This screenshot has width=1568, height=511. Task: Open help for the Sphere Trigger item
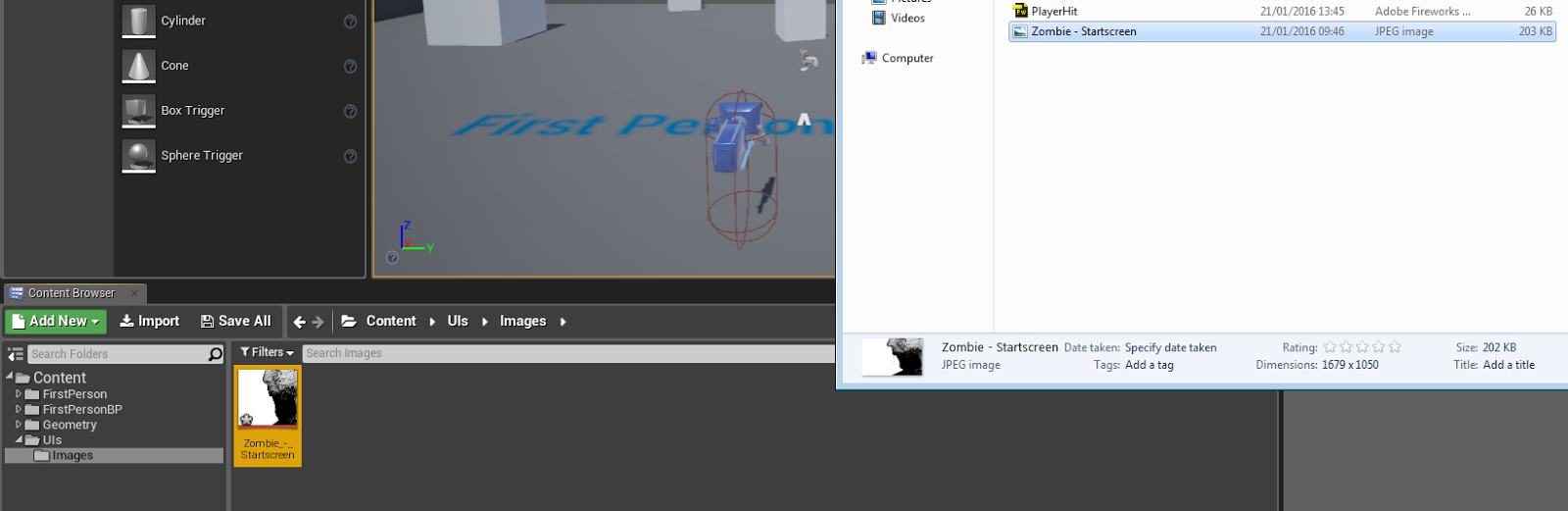coord(350,157)
